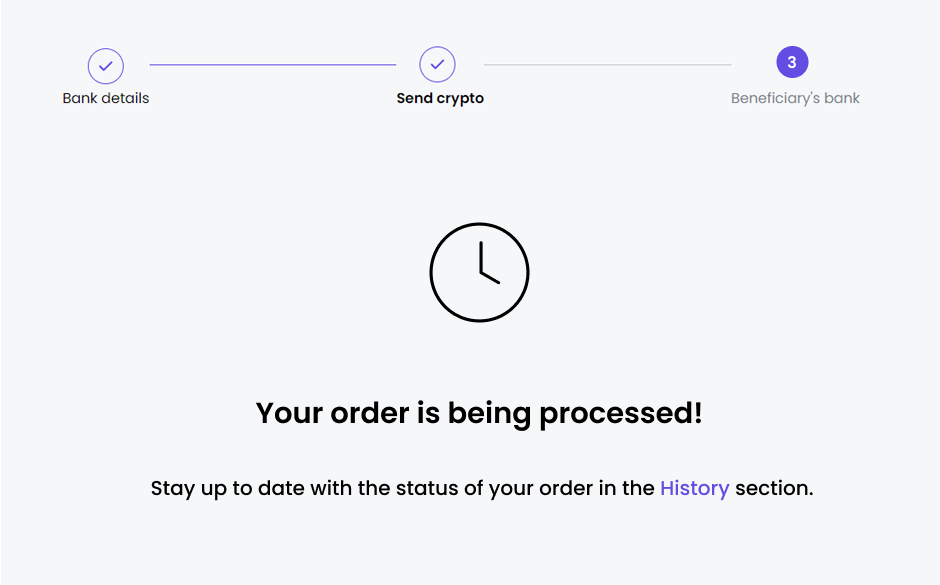Click the purple step 3 circle

pos(792,62)
